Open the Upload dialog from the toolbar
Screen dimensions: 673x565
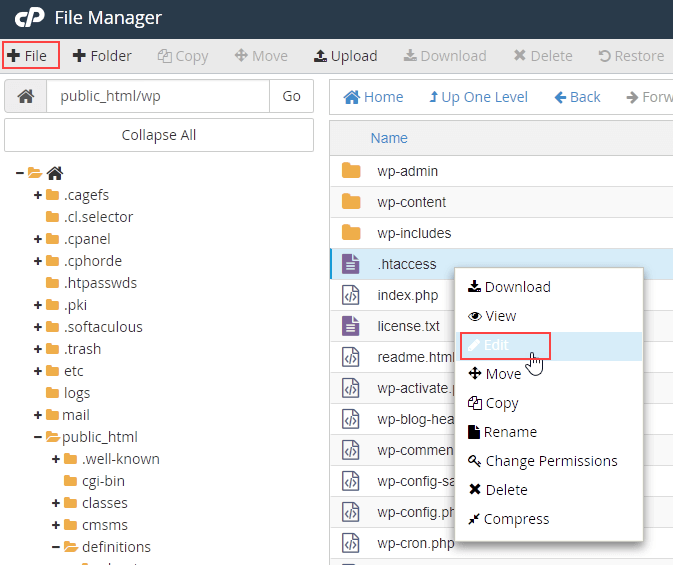(346, 56)
